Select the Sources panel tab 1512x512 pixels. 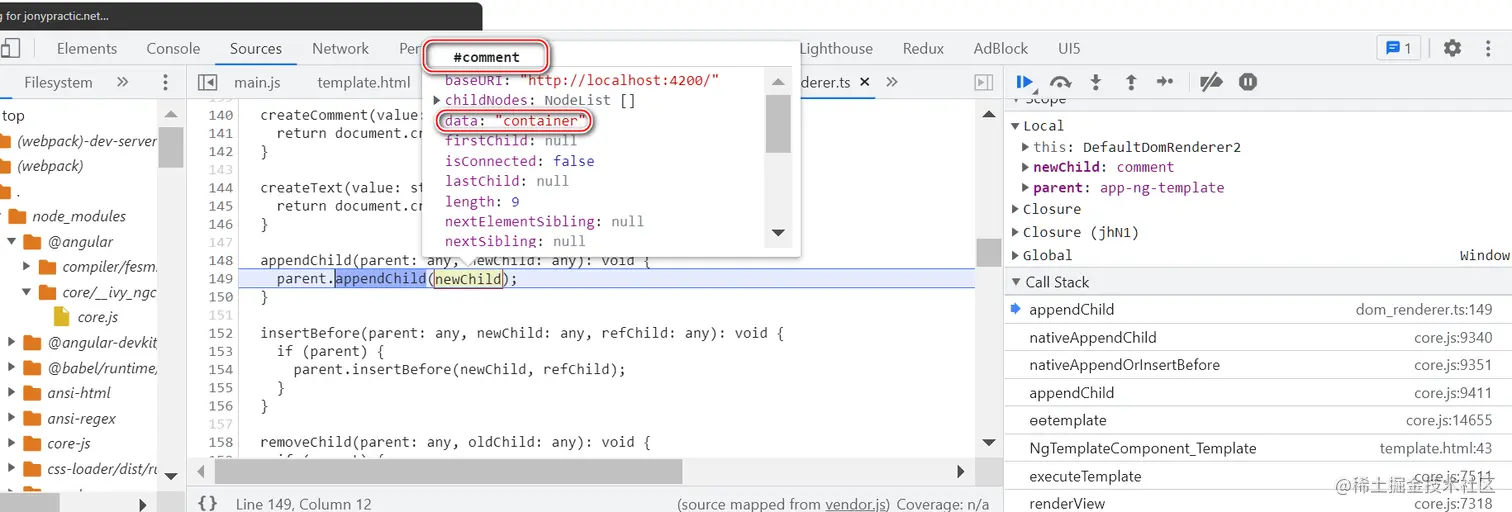[x=256, y=48]
